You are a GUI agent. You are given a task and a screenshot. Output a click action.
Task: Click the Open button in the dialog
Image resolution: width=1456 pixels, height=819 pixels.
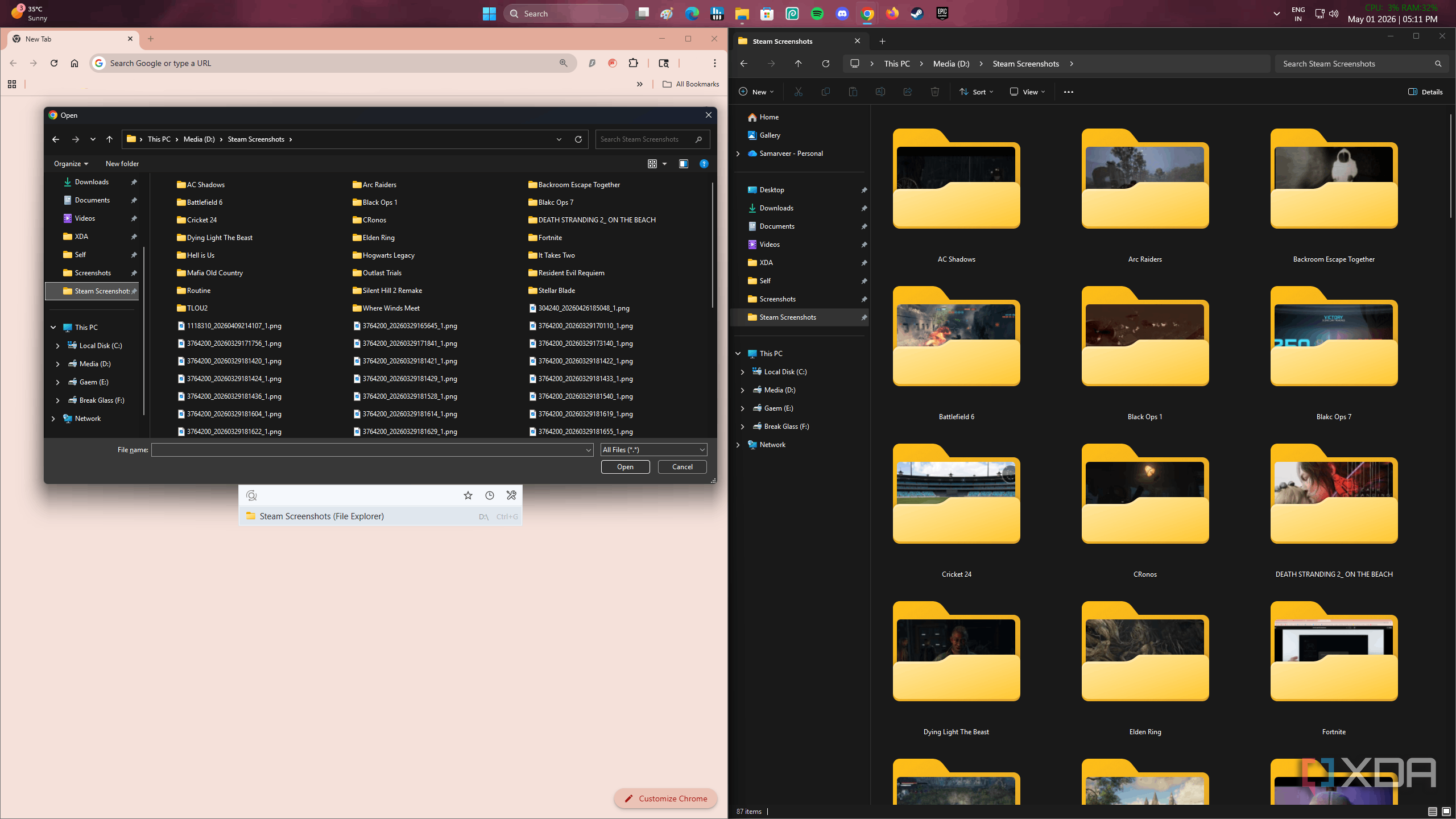coord(625,467)
